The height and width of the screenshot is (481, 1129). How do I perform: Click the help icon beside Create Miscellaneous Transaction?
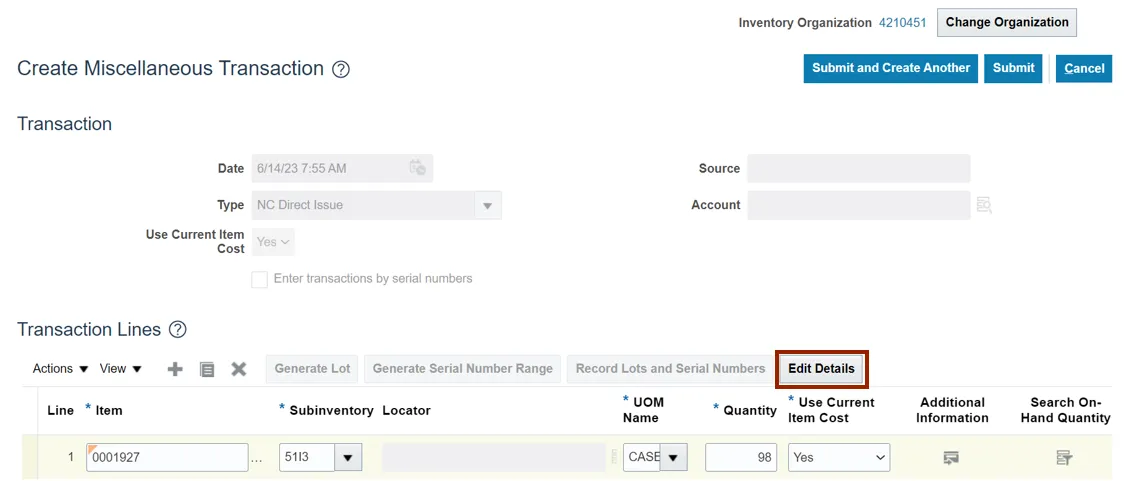tap(341, 69)
